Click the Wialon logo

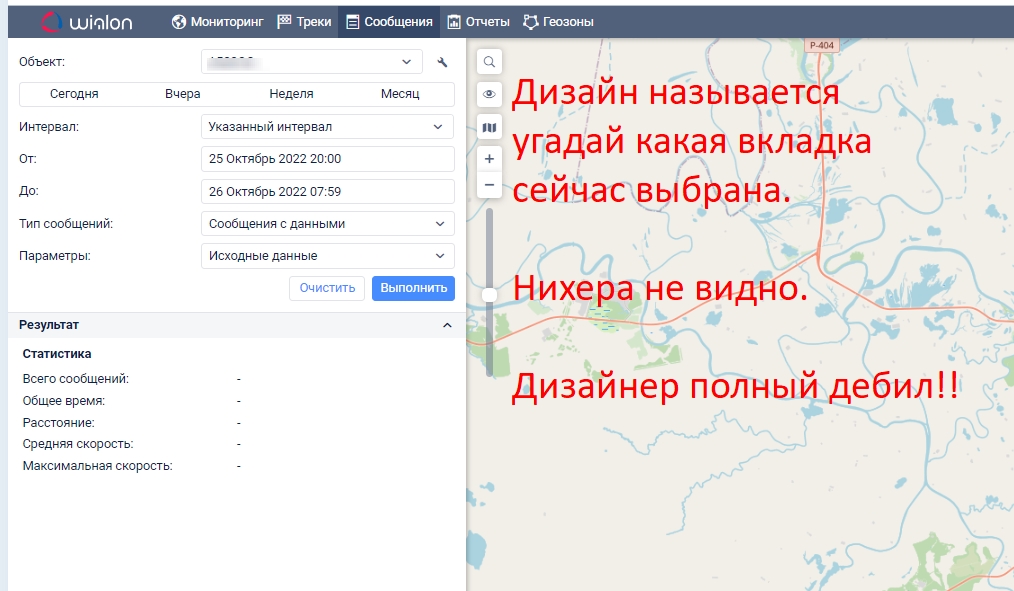click(x=86, y=21)
